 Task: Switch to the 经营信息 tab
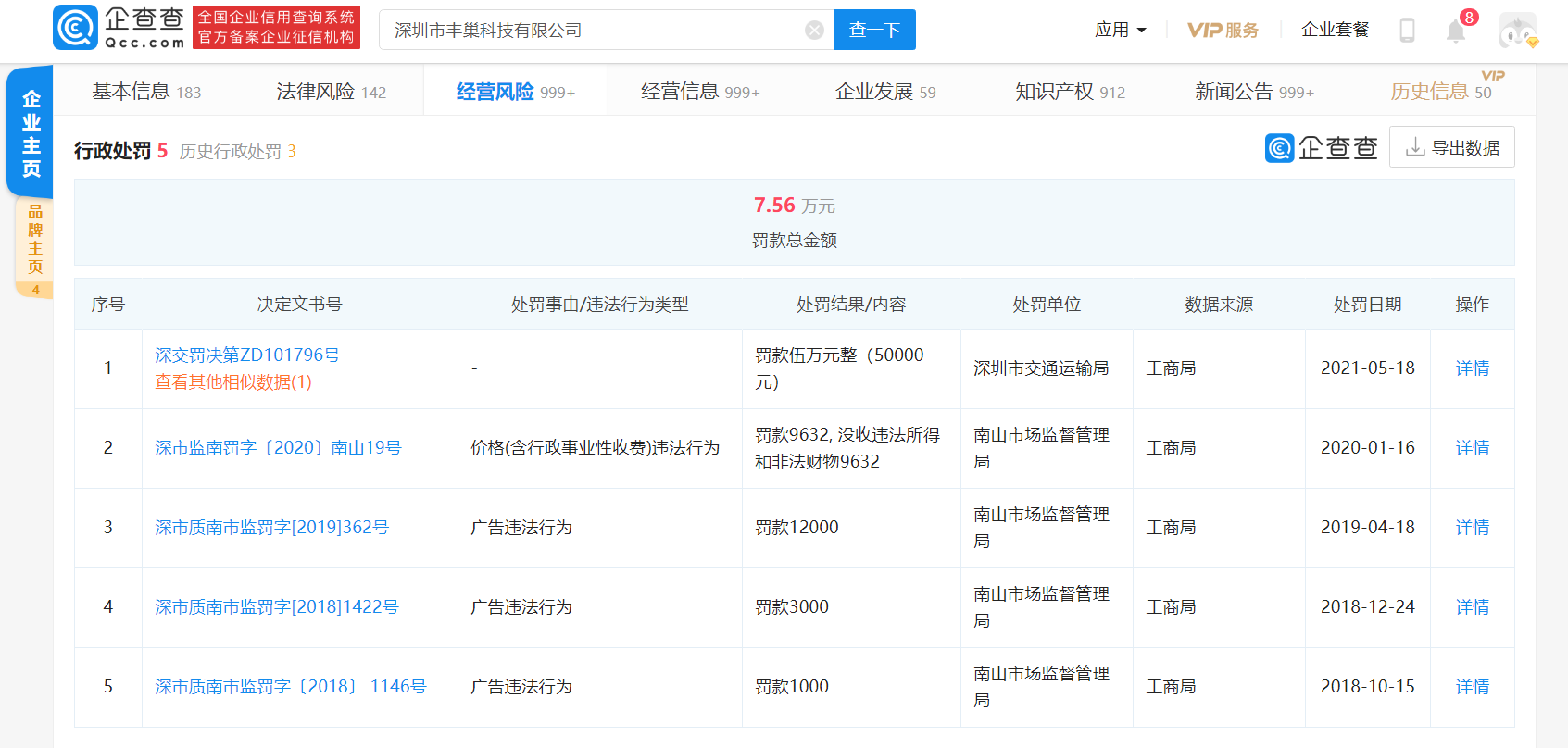(x=699, y=92)
